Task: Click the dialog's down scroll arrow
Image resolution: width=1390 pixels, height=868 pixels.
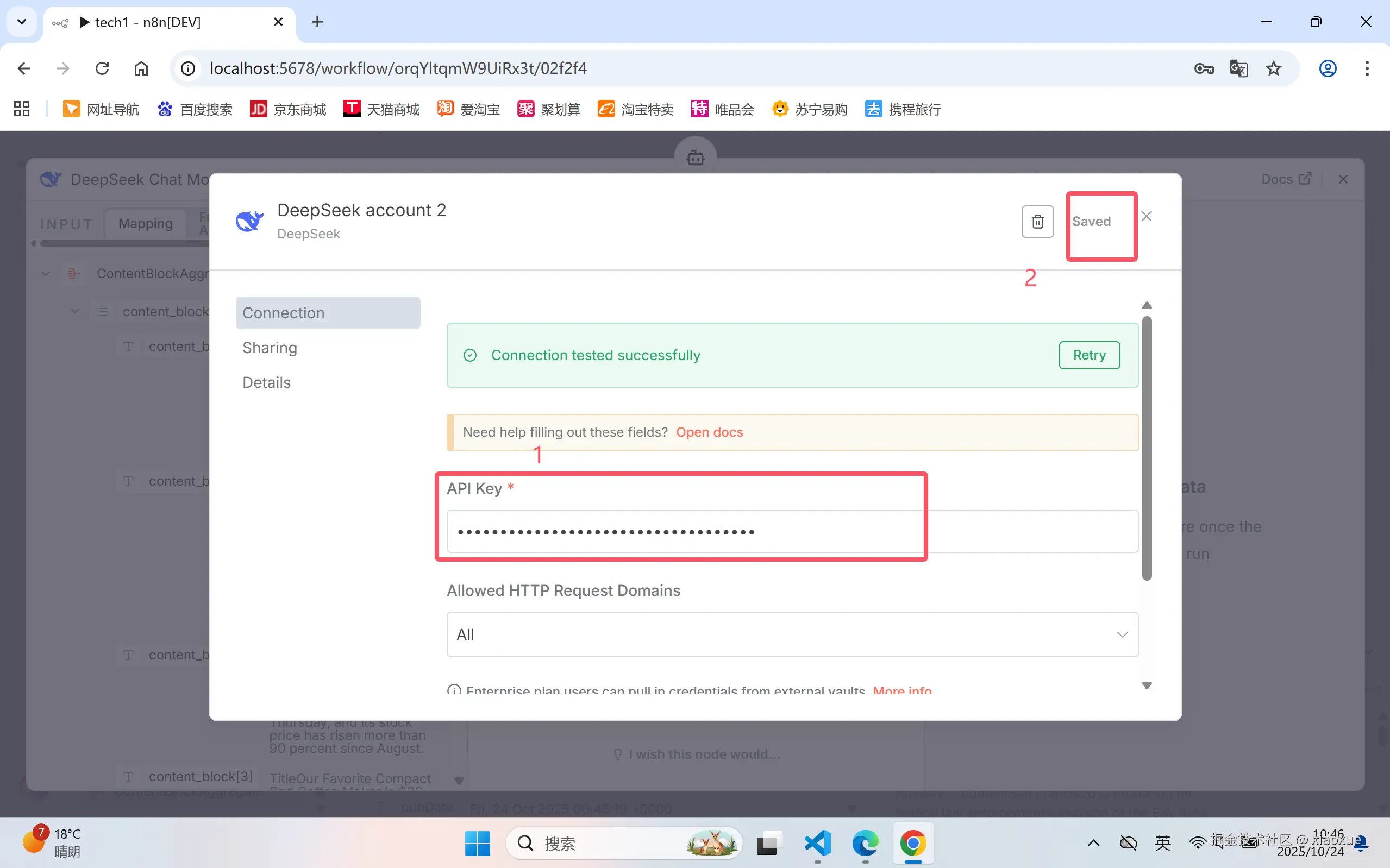Action: coord(1147,685)
